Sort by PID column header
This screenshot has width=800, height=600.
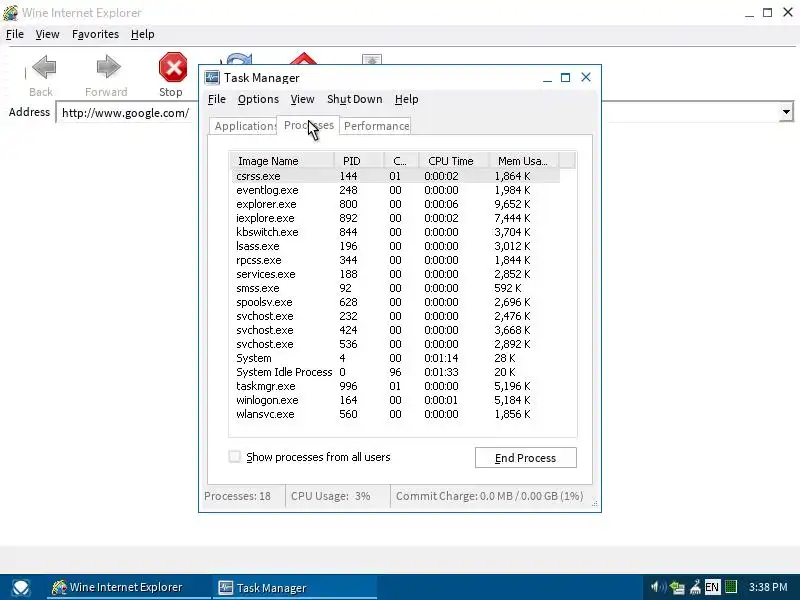(x=359, y=161)
